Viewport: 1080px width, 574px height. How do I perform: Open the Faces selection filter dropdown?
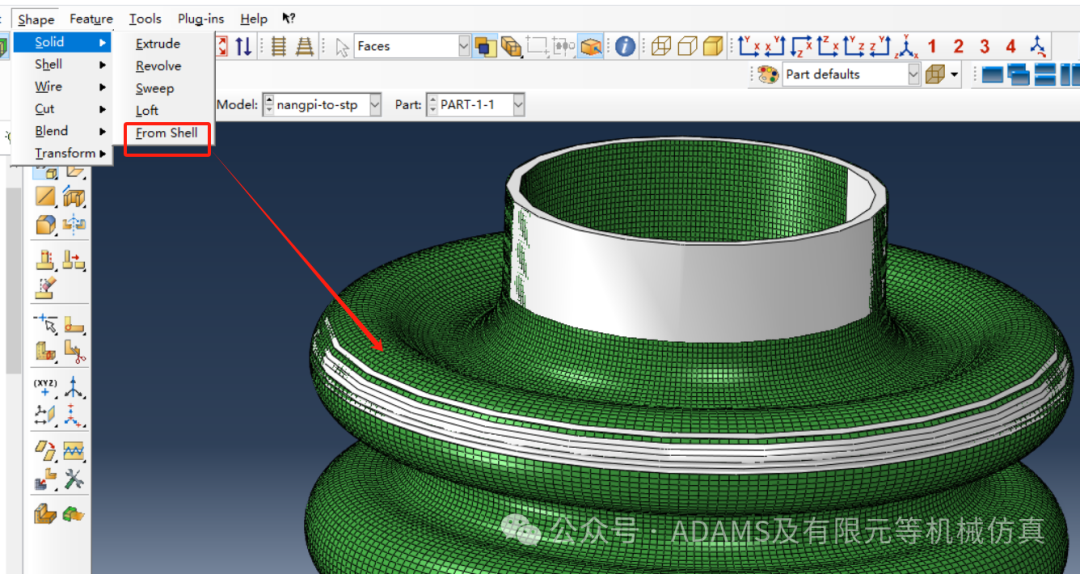[464, 46]
